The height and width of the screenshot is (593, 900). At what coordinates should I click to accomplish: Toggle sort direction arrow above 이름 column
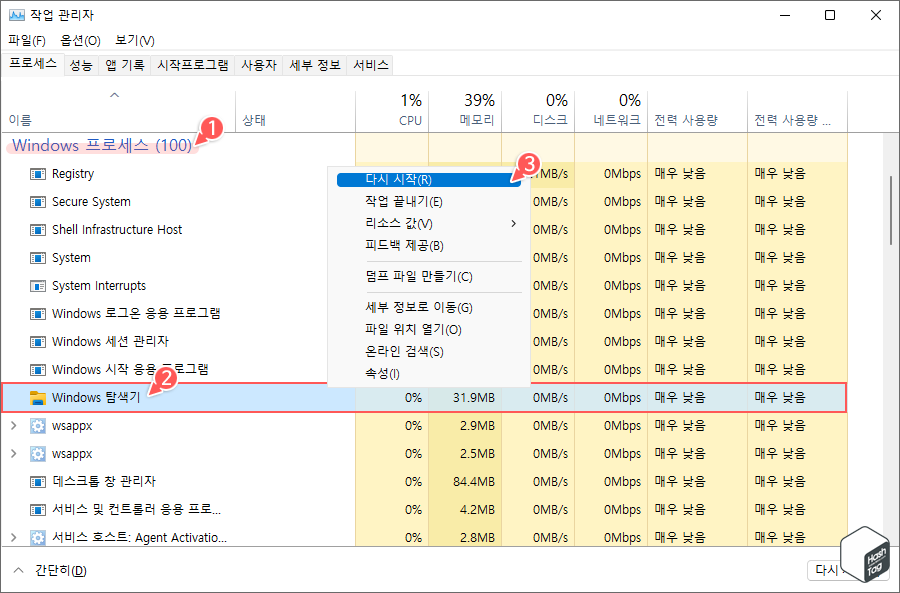click(x=115, y=95)
